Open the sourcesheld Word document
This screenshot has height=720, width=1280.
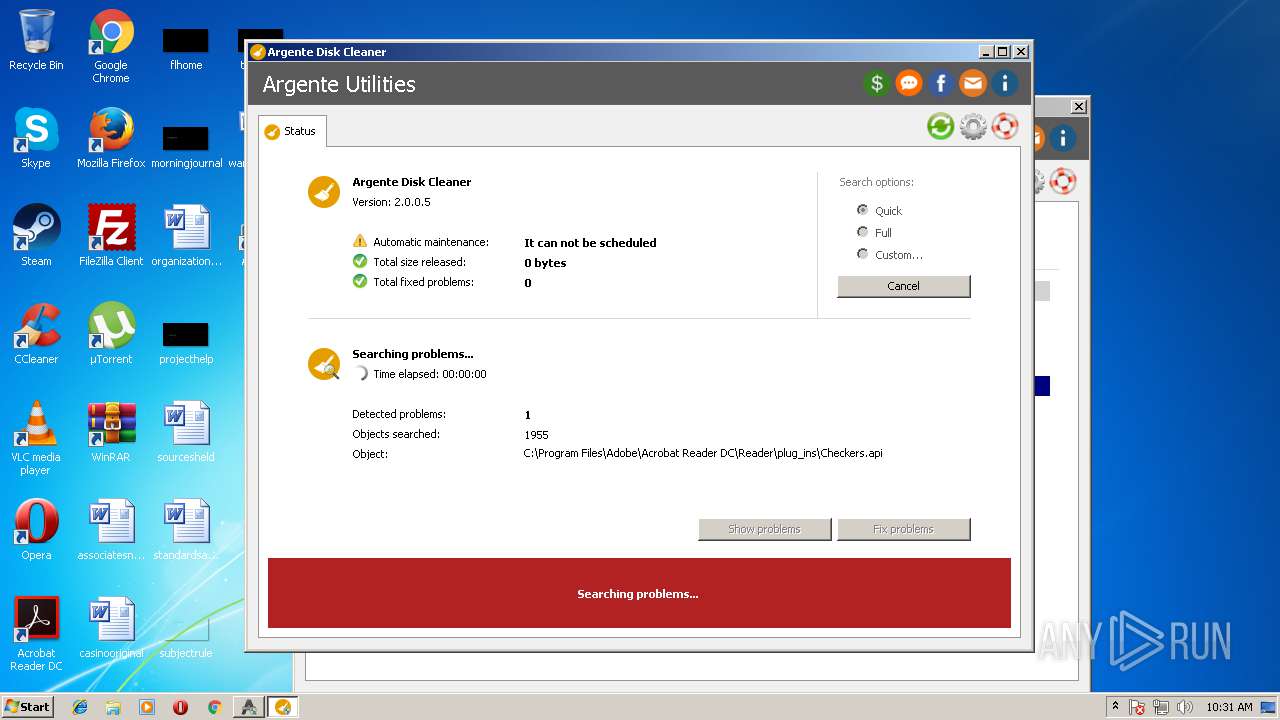tap(186, 432)
